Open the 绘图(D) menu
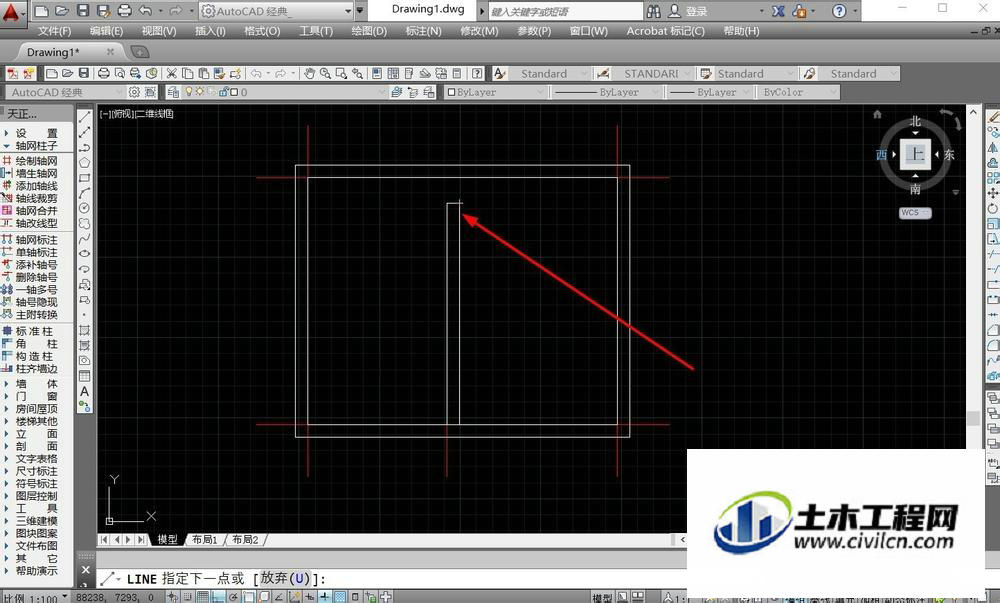Screen dimensions: 1000x603 point(369,31)
